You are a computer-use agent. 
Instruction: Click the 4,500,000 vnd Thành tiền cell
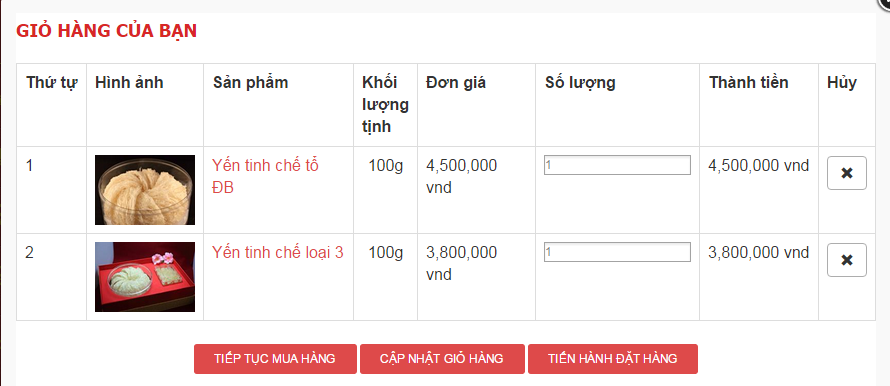pos(758,166)
